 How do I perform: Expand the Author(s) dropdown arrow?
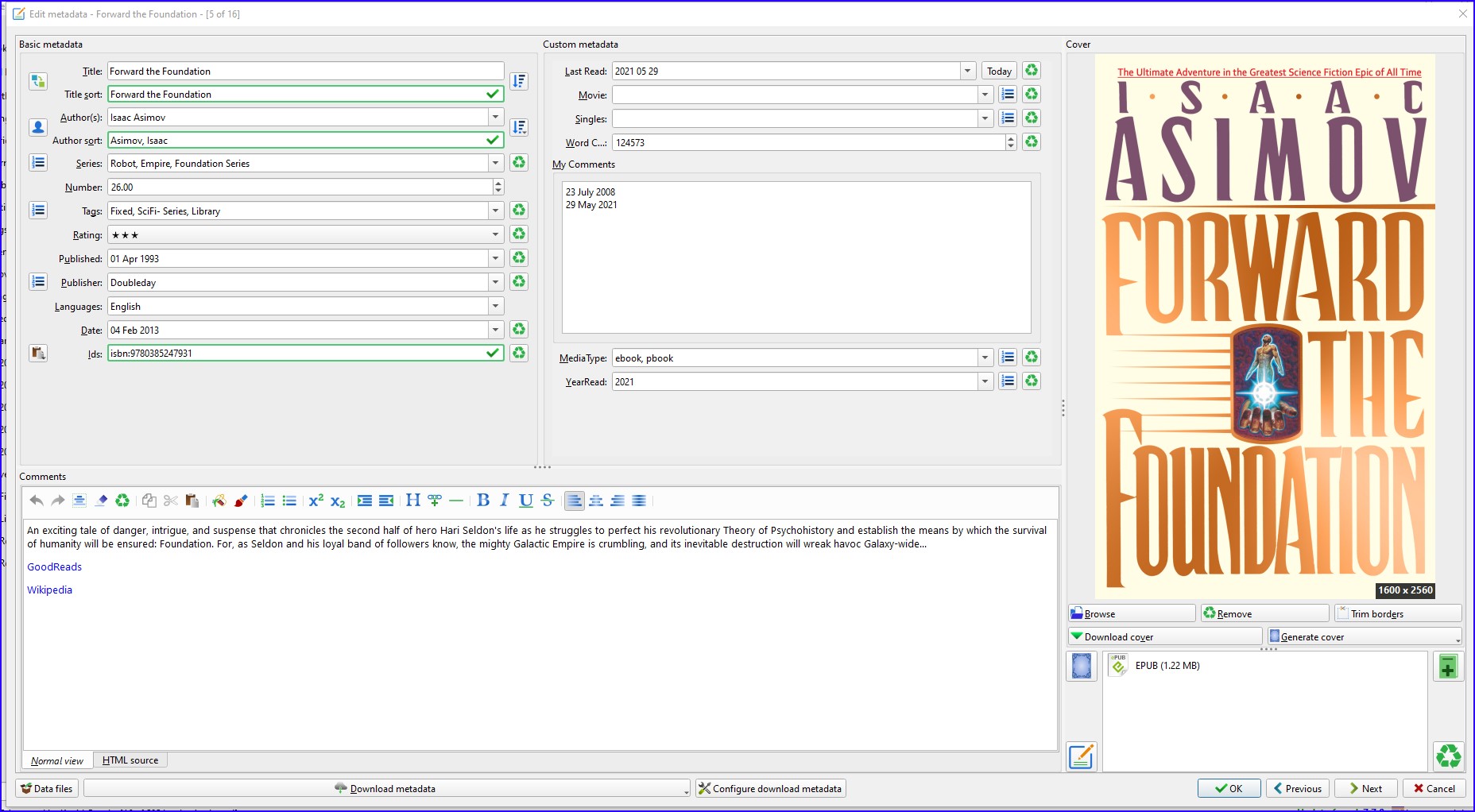[x=496, y=117]
